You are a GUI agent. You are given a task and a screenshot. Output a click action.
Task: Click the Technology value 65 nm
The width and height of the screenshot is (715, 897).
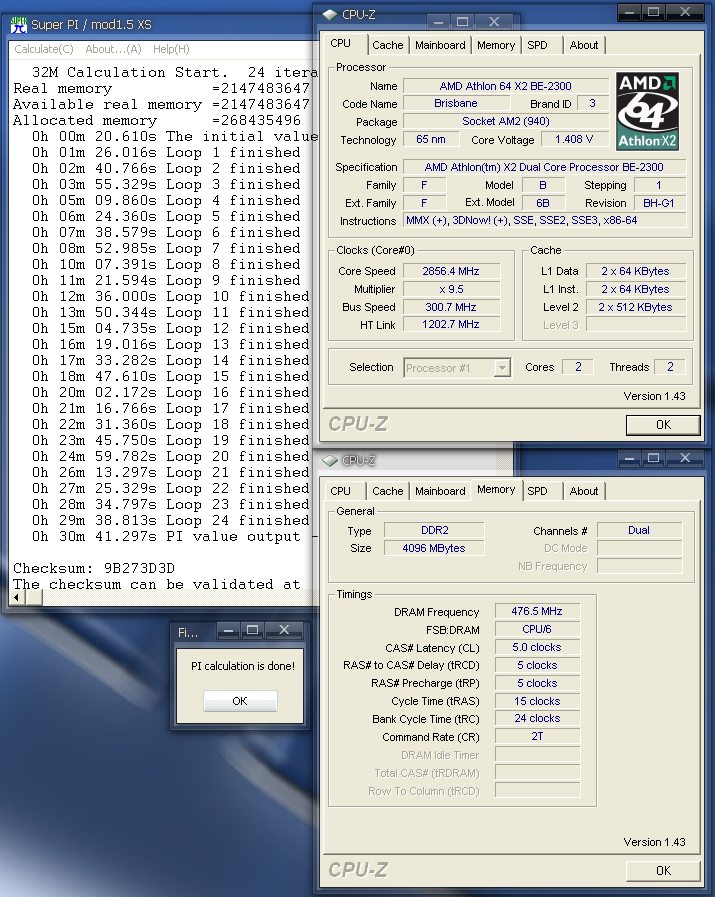point(431,139)
